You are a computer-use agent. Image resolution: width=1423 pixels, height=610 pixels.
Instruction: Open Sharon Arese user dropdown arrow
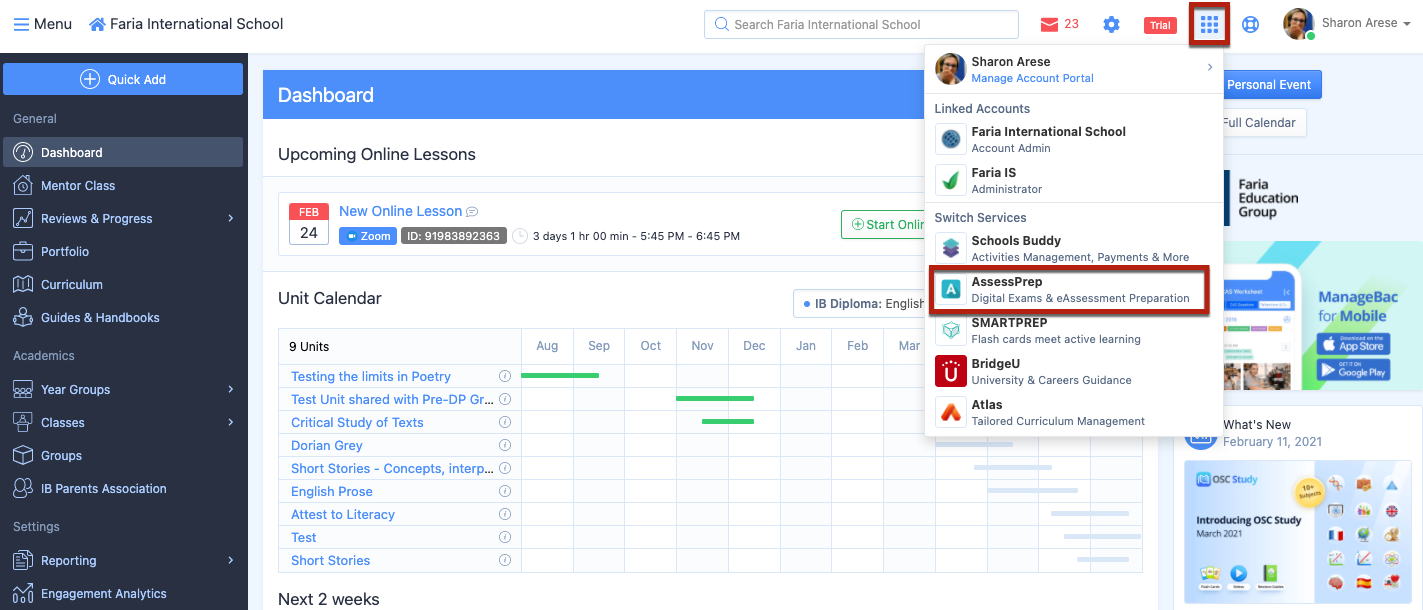1407,24
